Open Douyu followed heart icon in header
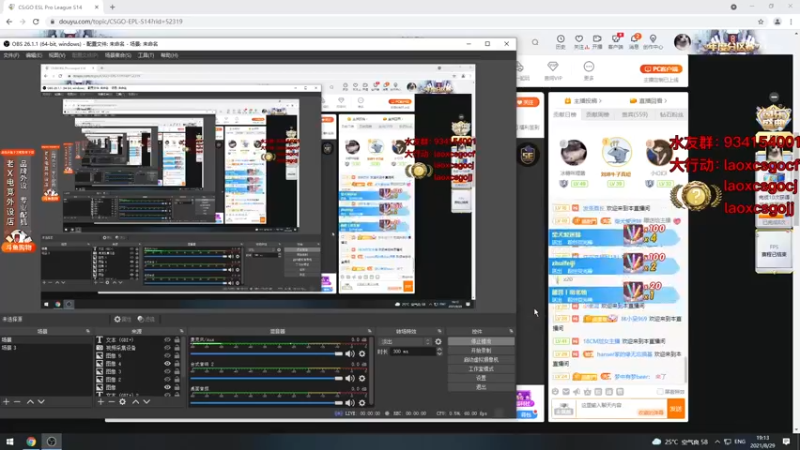Screen dimensions: 800x450 tap(579, 39)
